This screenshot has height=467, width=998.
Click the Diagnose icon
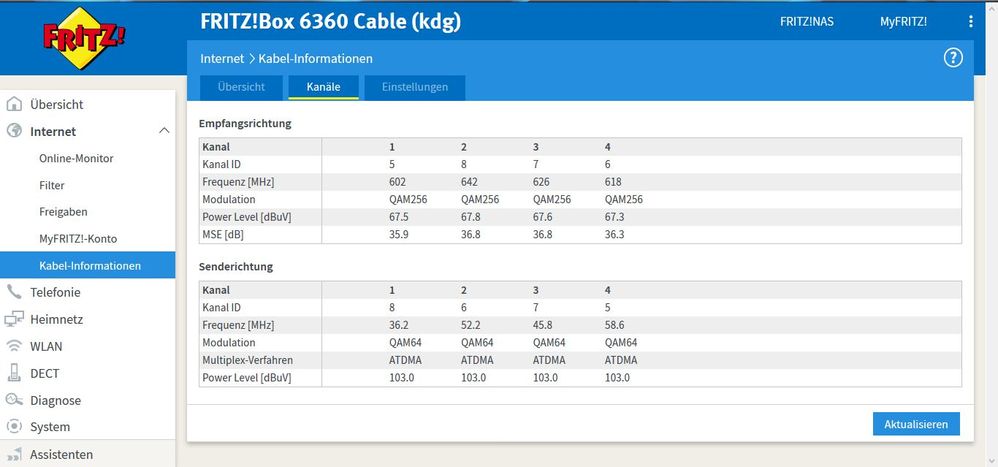pyautogui.click(x=14, y=400)
